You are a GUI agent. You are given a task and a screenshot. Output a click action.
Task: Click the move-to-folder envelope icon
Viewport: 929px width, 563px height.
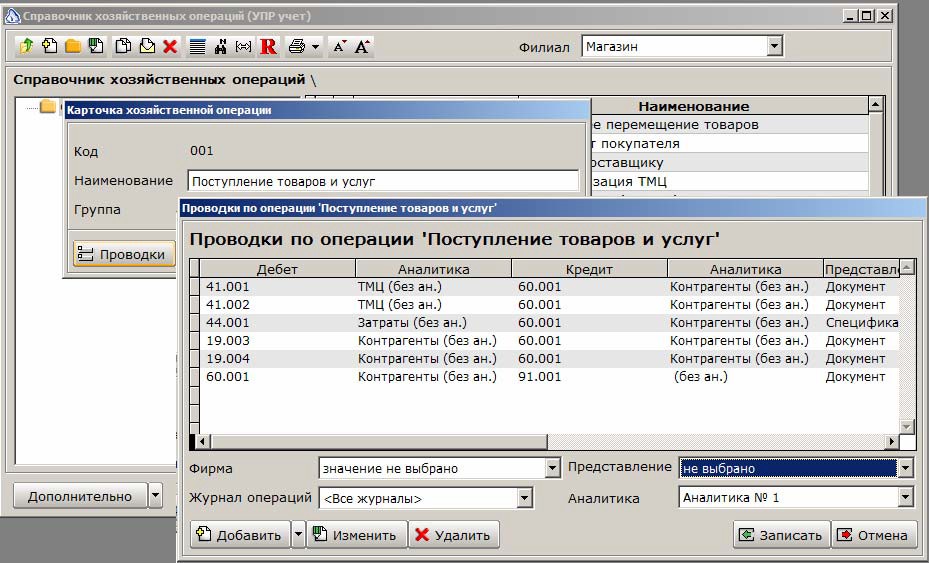147,46
